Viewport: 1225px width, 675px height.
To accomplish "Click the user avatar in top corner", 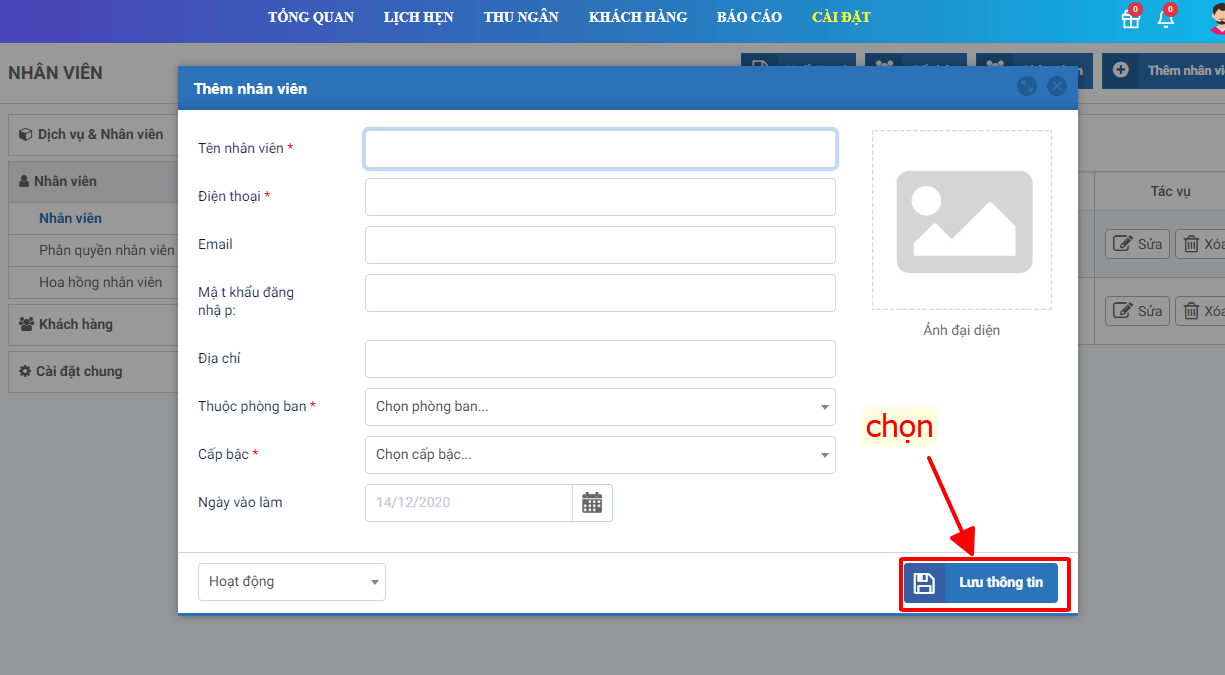I will click(x=1215, y=19).
